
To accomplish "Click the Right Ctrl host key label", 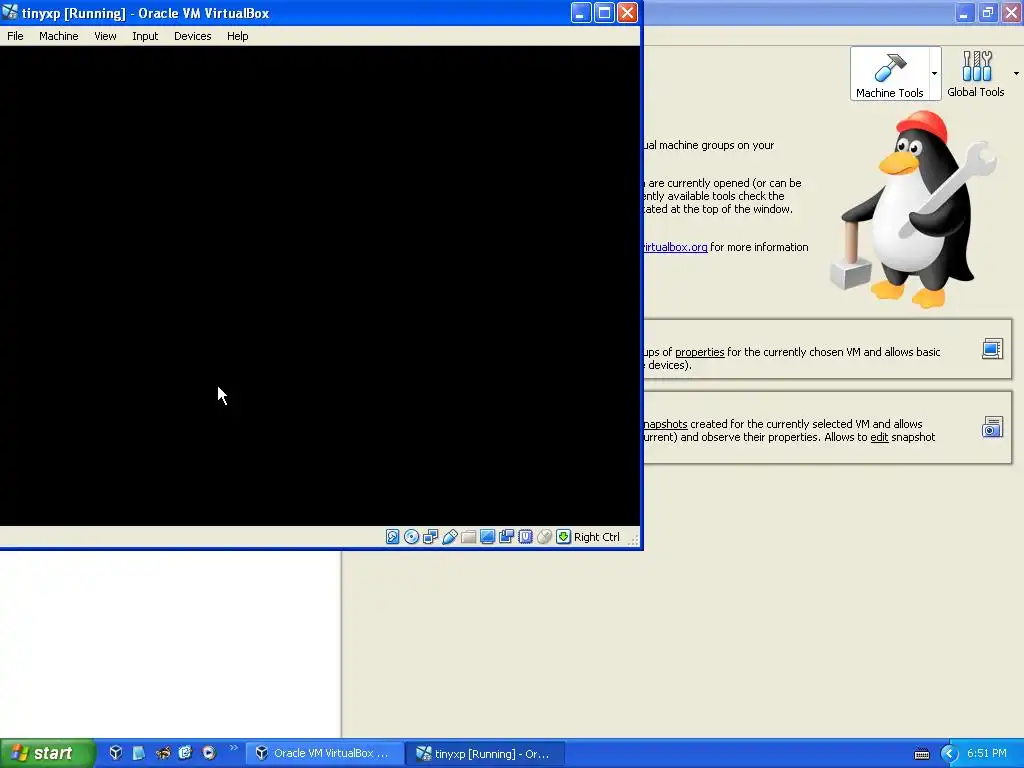I will (597, 537).
